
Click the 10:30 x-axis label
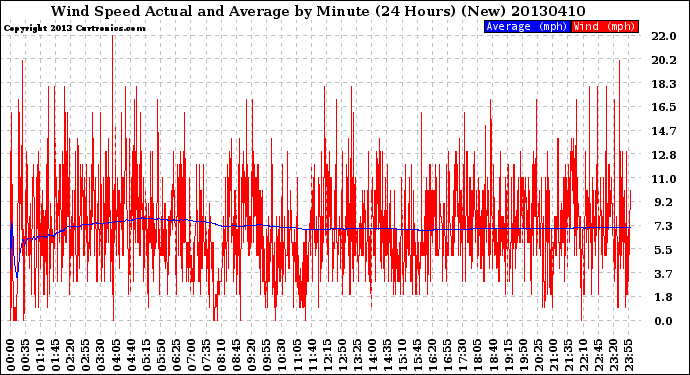click(x=282, y=355)
